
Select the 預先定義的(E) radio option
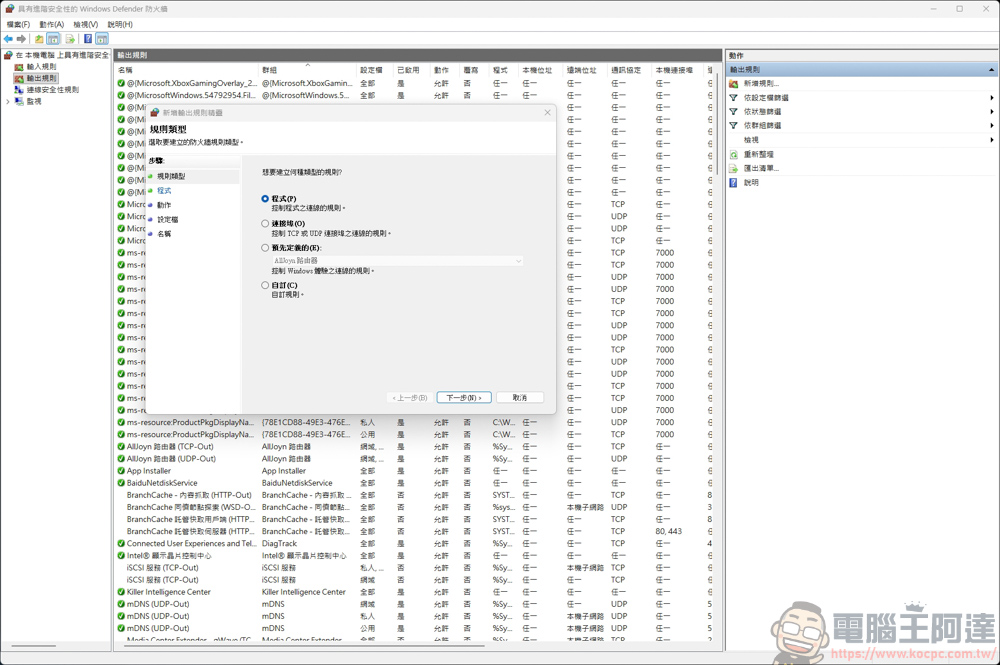click(265, 248)
